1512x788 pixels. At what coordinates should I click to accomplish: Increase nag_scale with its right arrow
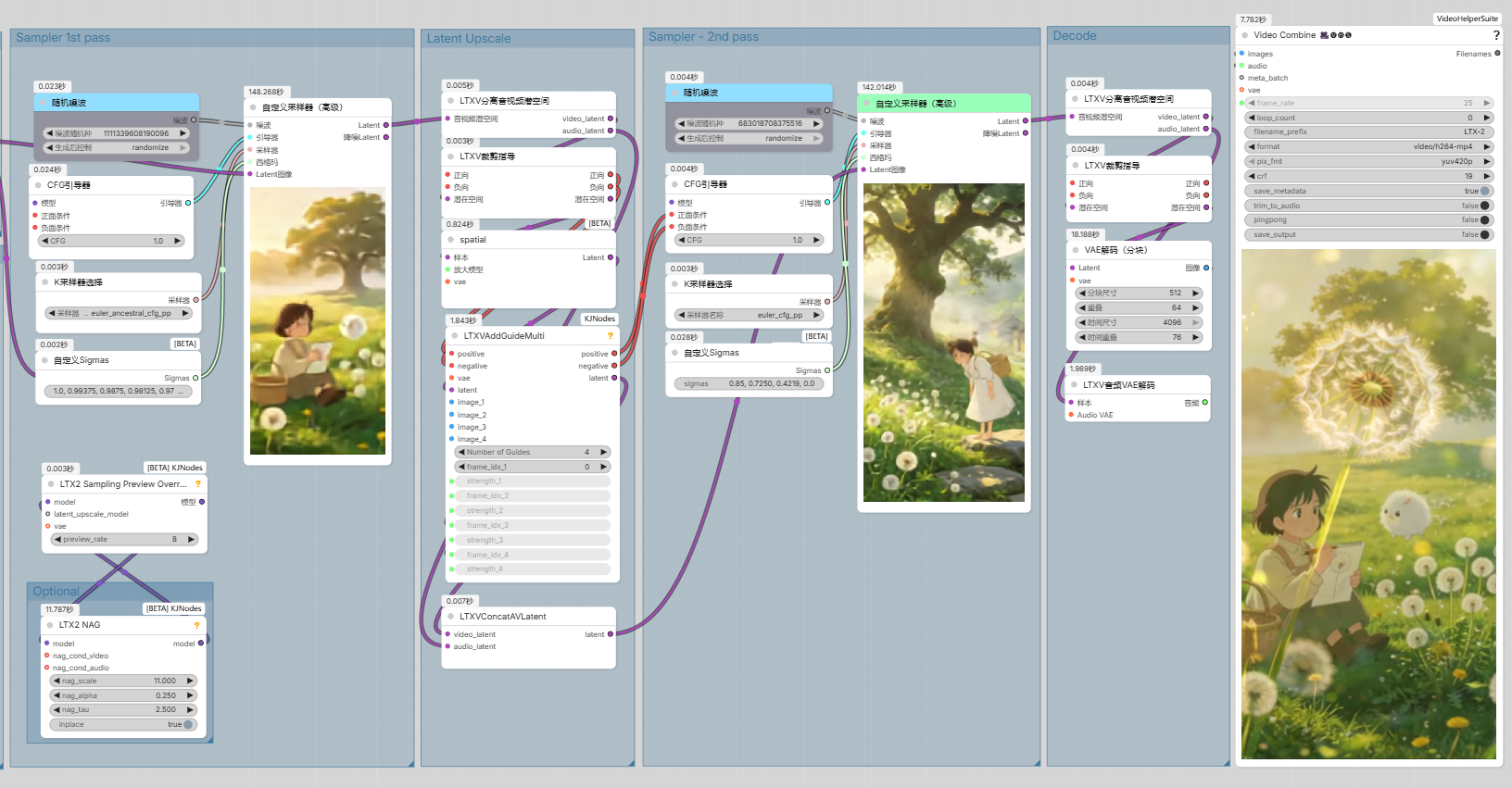coord(190,681)
